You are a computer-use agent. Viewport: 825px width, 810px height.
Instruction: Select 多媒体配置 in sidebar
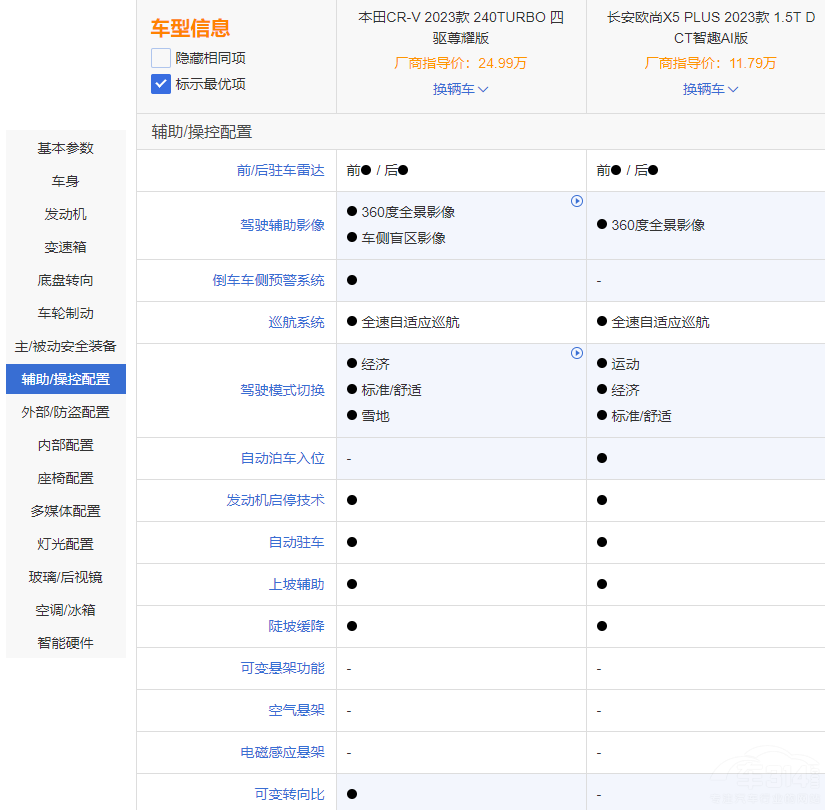pyautogui.click(x=66, y=511)
